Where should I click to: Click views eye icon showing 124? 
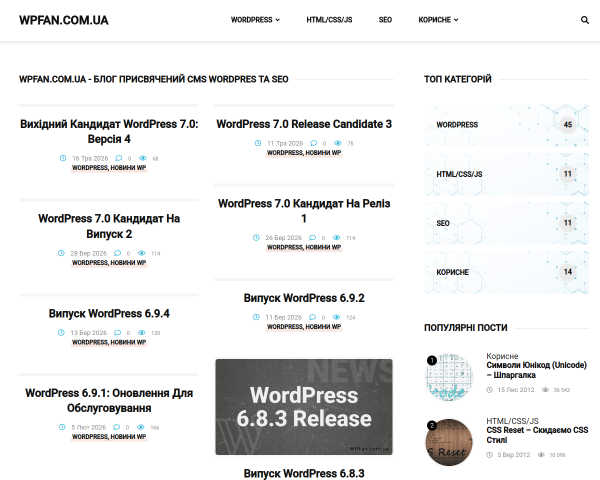[x=336, y=317]
